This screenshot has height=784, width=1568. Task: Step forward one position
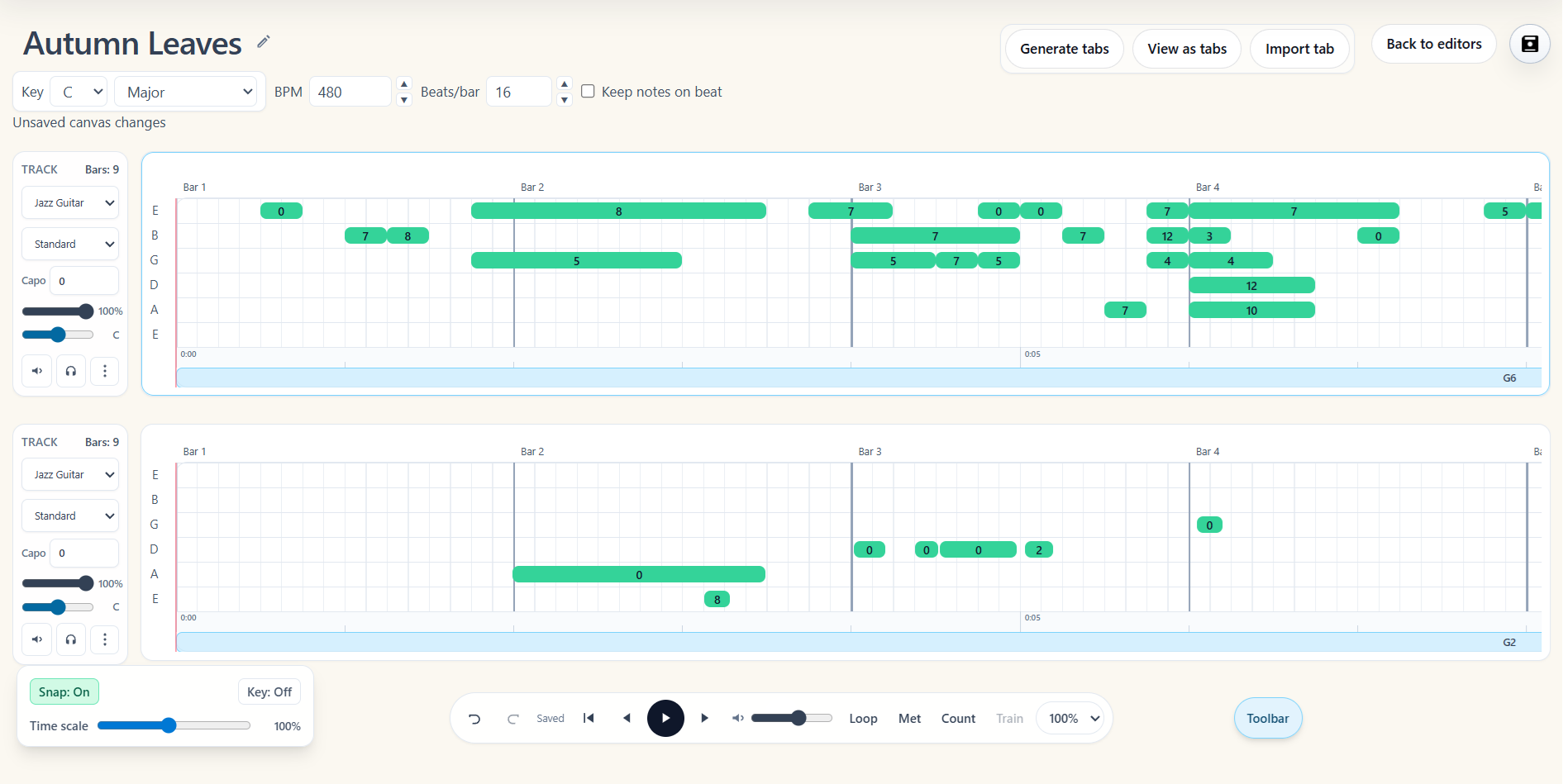click(x=704, y=718)
